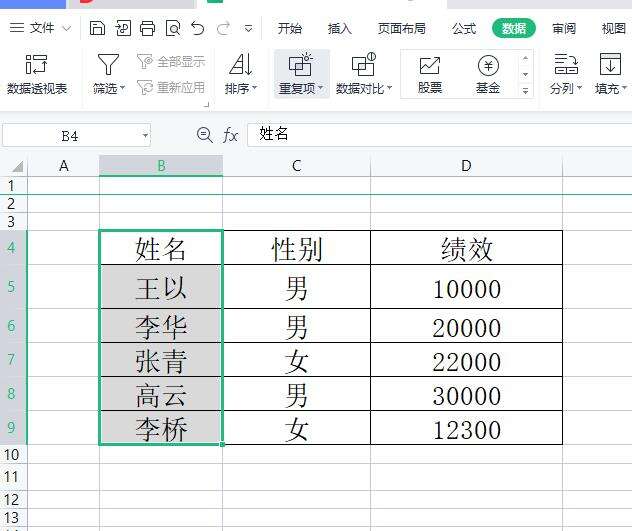The image size is (632, 531).
Task: Select column C header
Action: click(296, 166)
